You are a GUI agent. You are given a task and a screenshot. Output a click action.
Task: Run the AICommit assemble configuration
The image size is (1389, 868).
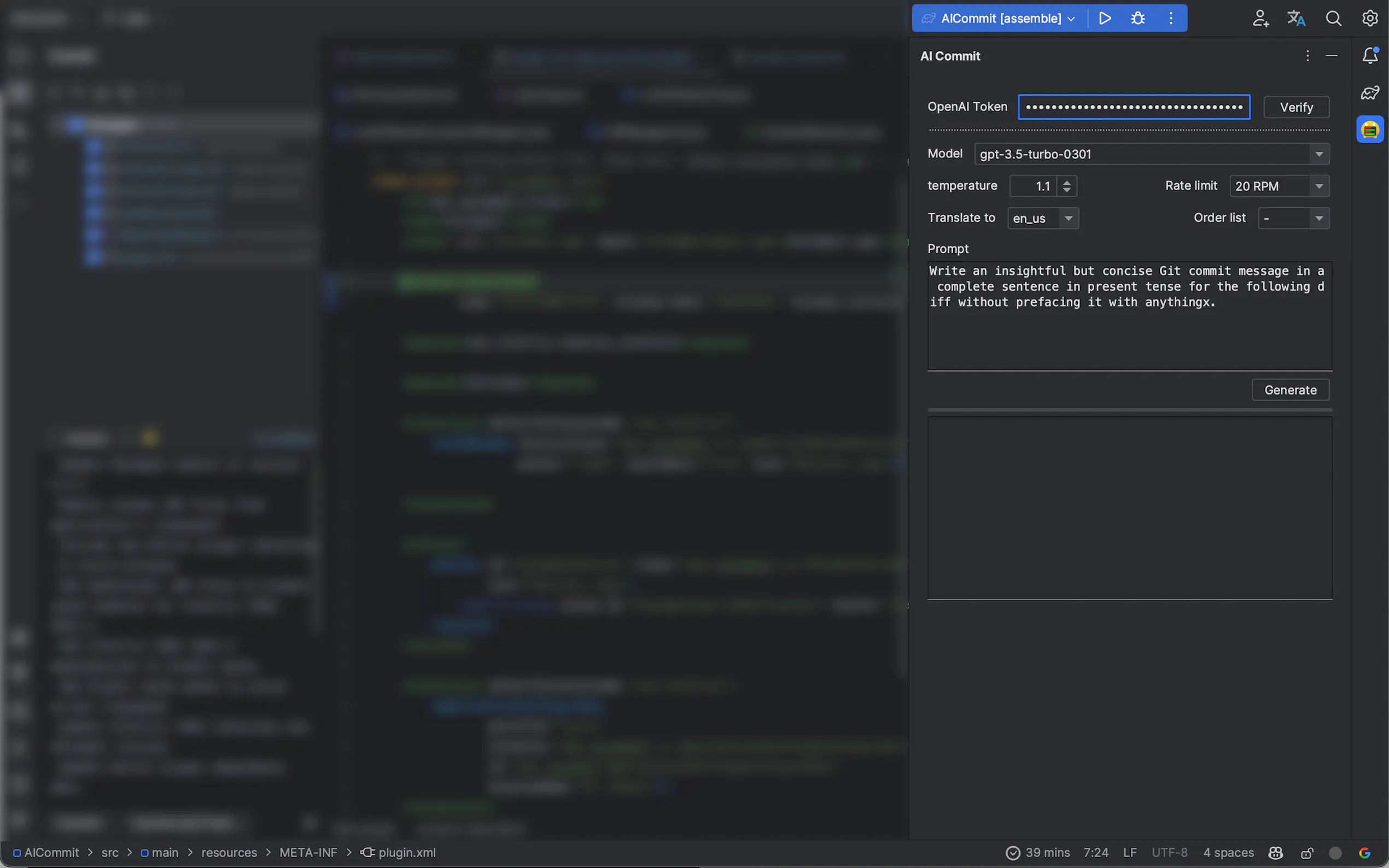pos(1105,19)
